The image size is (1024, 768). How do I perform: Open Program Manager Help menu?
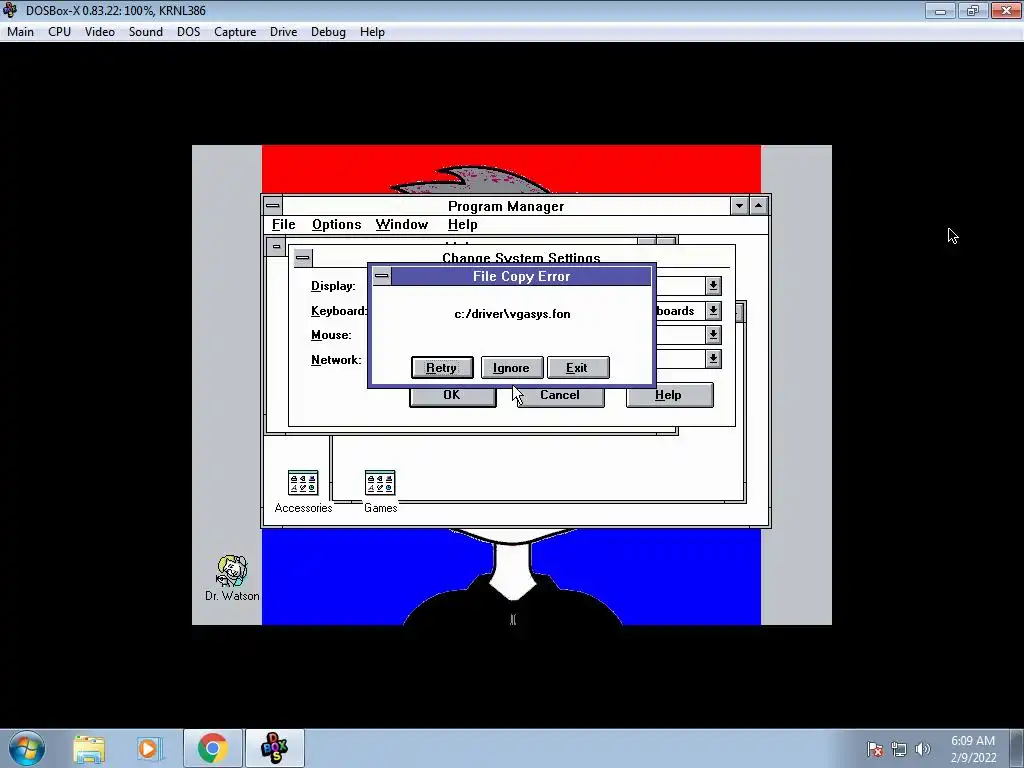[462, 225]
